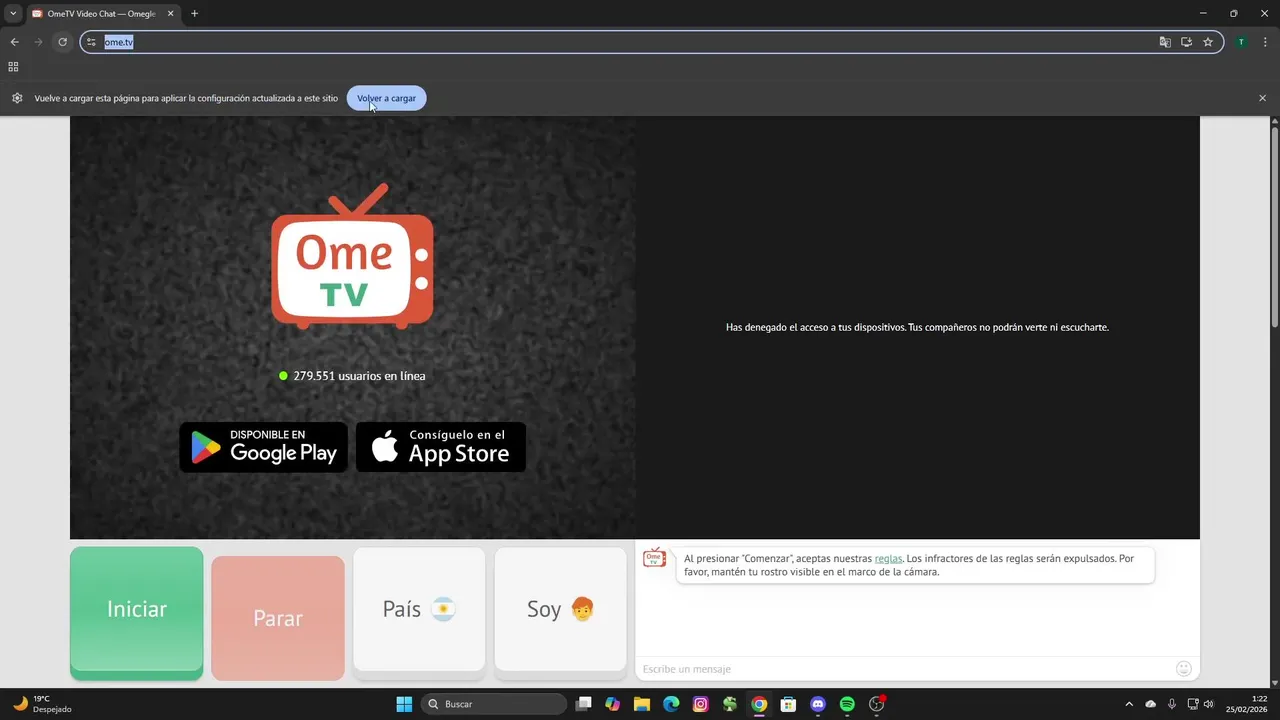
Task: Click the OneDrive cloud tray icon
Action: tap(1151, 704)
